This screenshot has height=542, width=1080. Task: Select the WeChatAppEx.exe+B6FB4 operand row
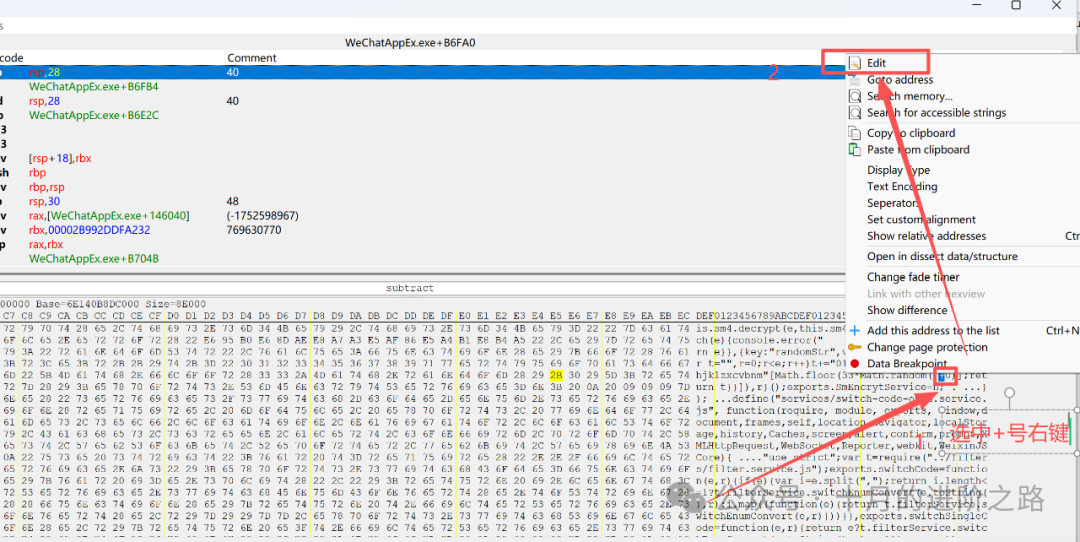click(94, 87)
